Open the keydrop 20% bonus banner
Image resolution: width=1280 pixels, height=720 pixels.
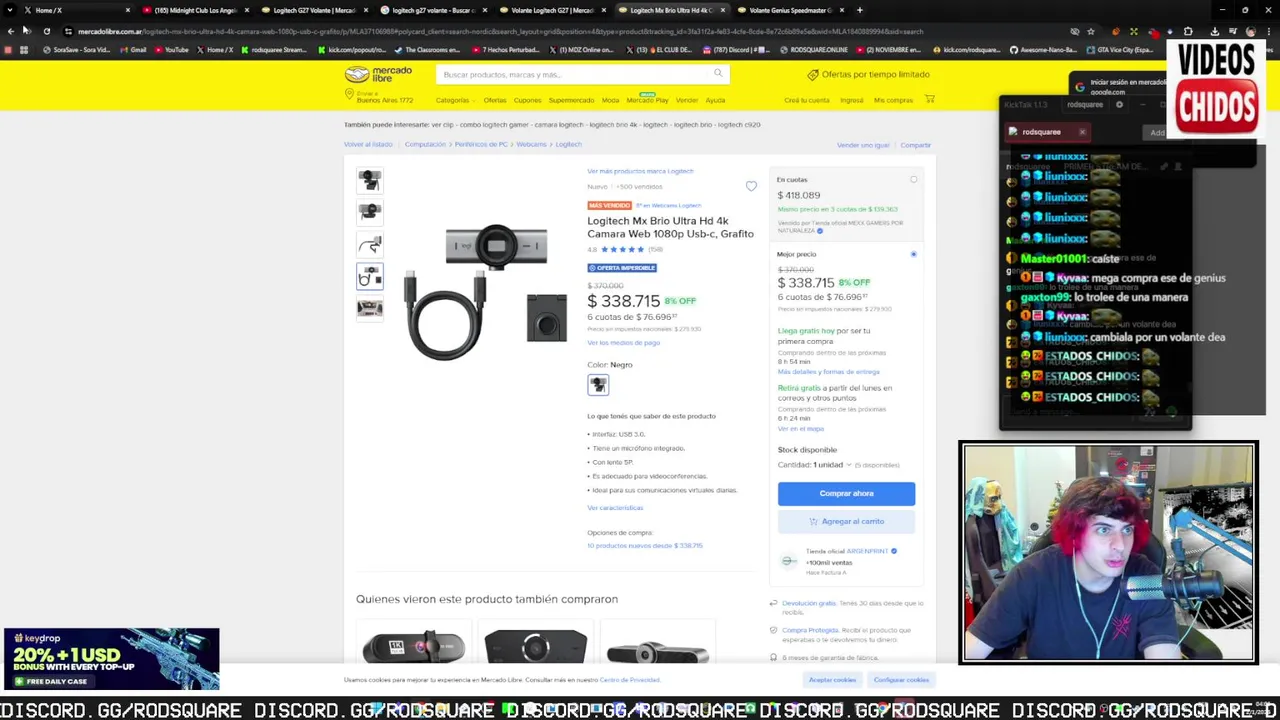click(111, 659)
